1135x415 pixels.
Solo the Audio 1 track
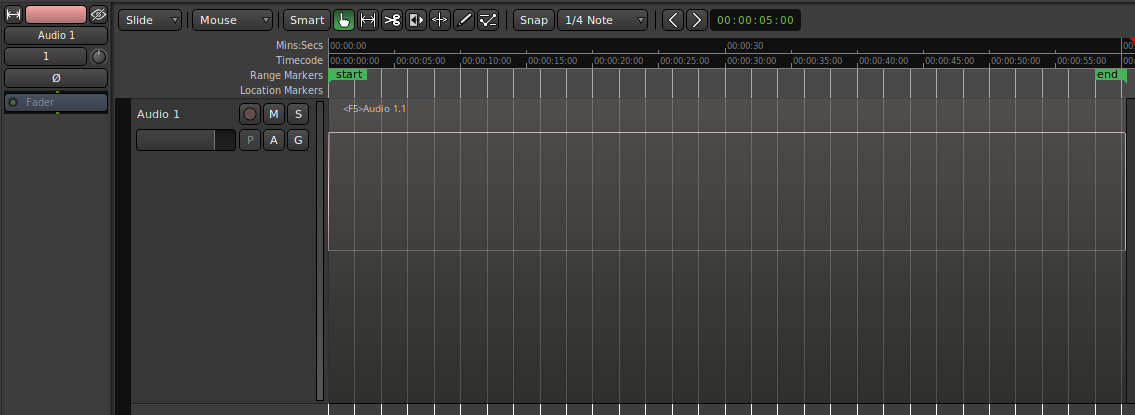tap(298, 115)
